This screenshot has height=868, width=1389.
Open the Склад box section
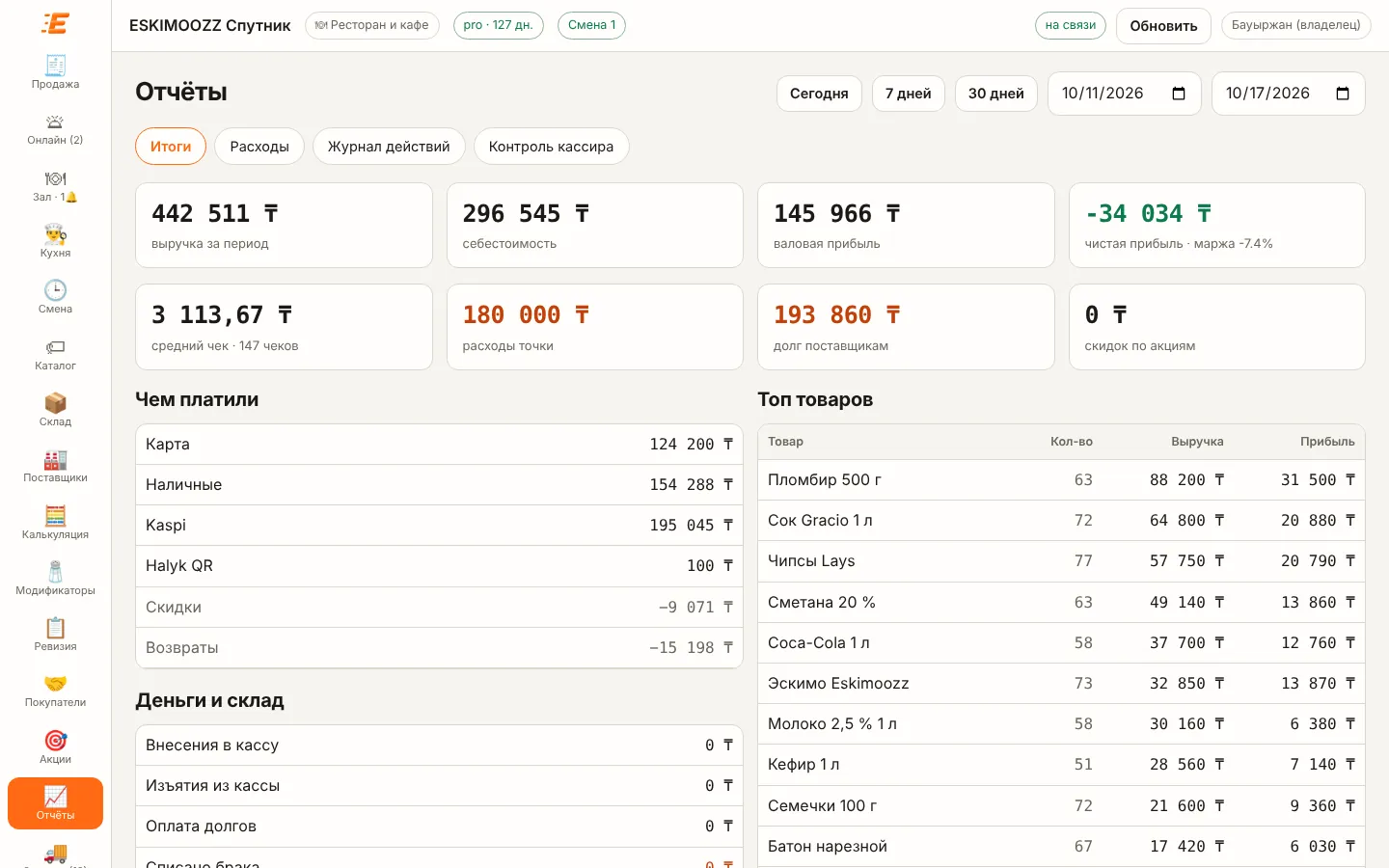click(x=55, y=410)
